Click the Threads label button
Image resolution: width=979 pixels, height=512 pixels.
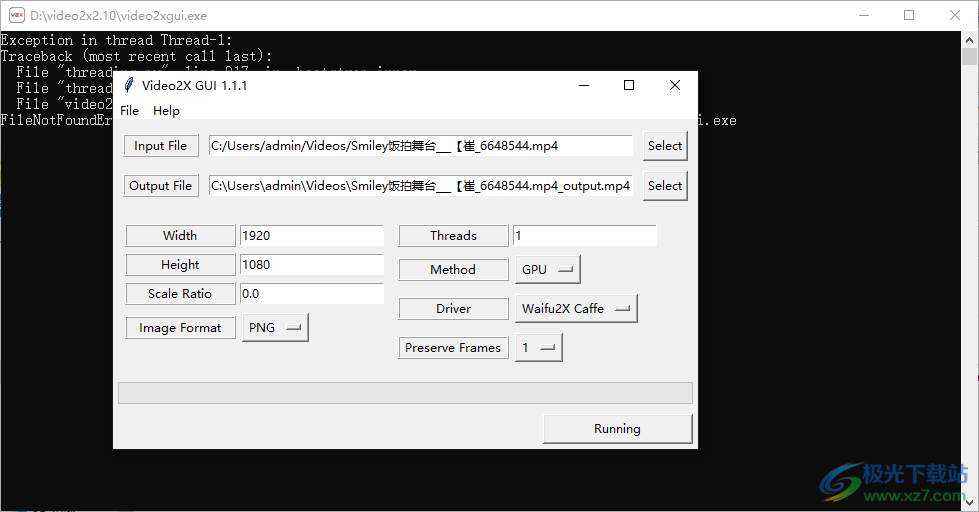[x=453, y=235]
